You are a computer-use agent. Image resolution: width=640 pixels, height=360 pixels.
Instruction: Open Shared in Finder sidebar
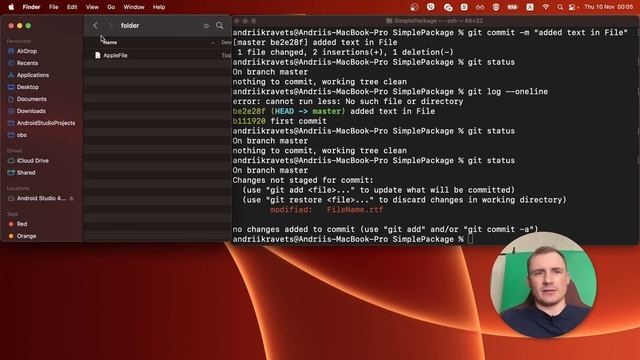pyautogui.click(x=26, y=173)
